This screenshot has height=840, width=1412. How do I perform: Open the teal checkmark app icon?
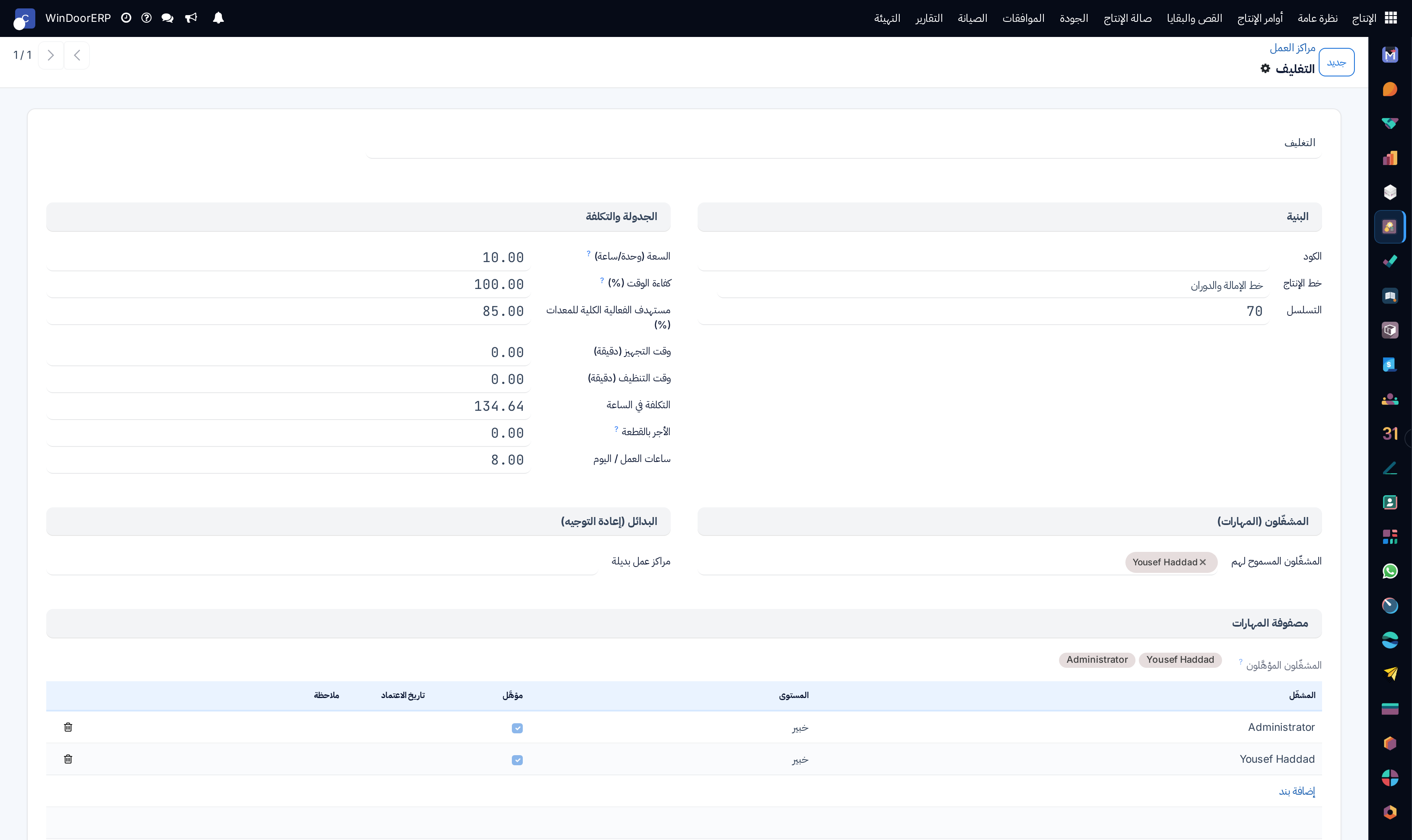[x=1390, y=262]
